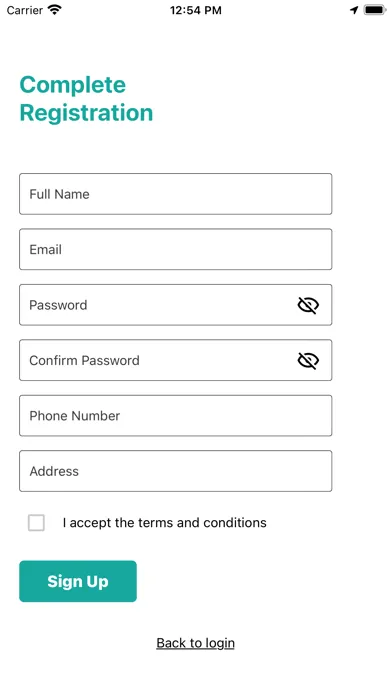
Task: Tap the location arrow icon in status bar
Action: pos(354,10)
